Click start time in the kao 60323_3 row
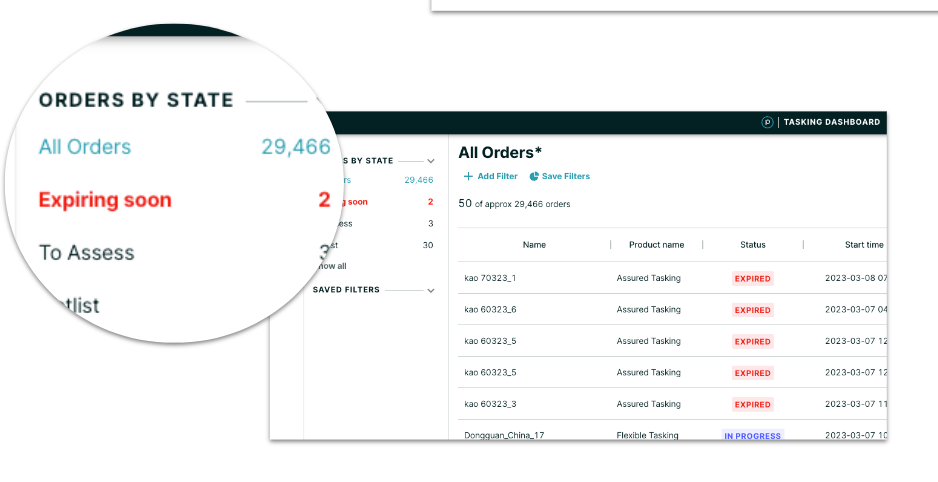The width and height of the screenshot is (938, 482). [855, 404]
